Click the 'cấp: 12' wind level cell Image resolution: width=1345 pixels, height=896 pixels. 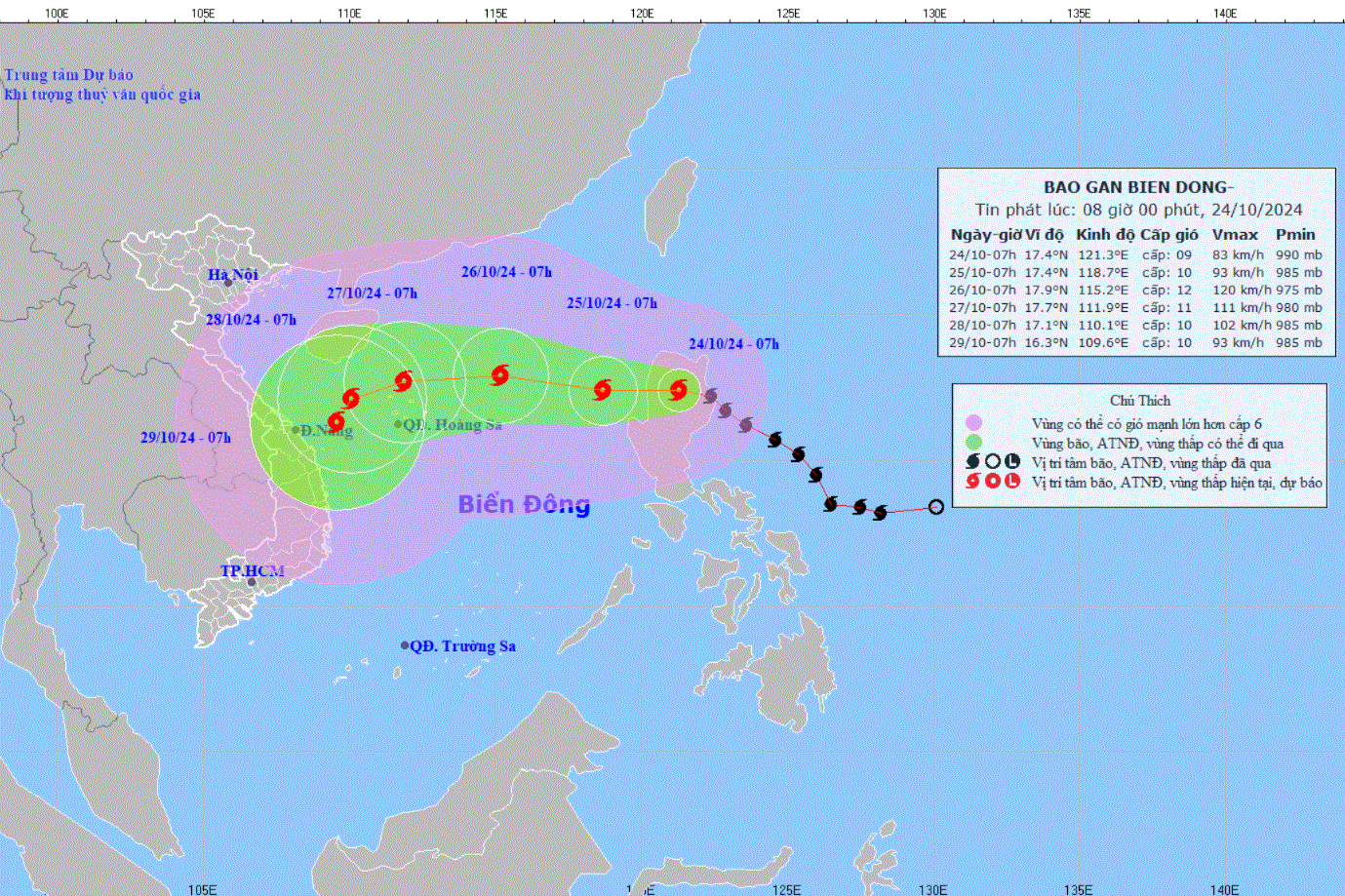click(1167, 291)
